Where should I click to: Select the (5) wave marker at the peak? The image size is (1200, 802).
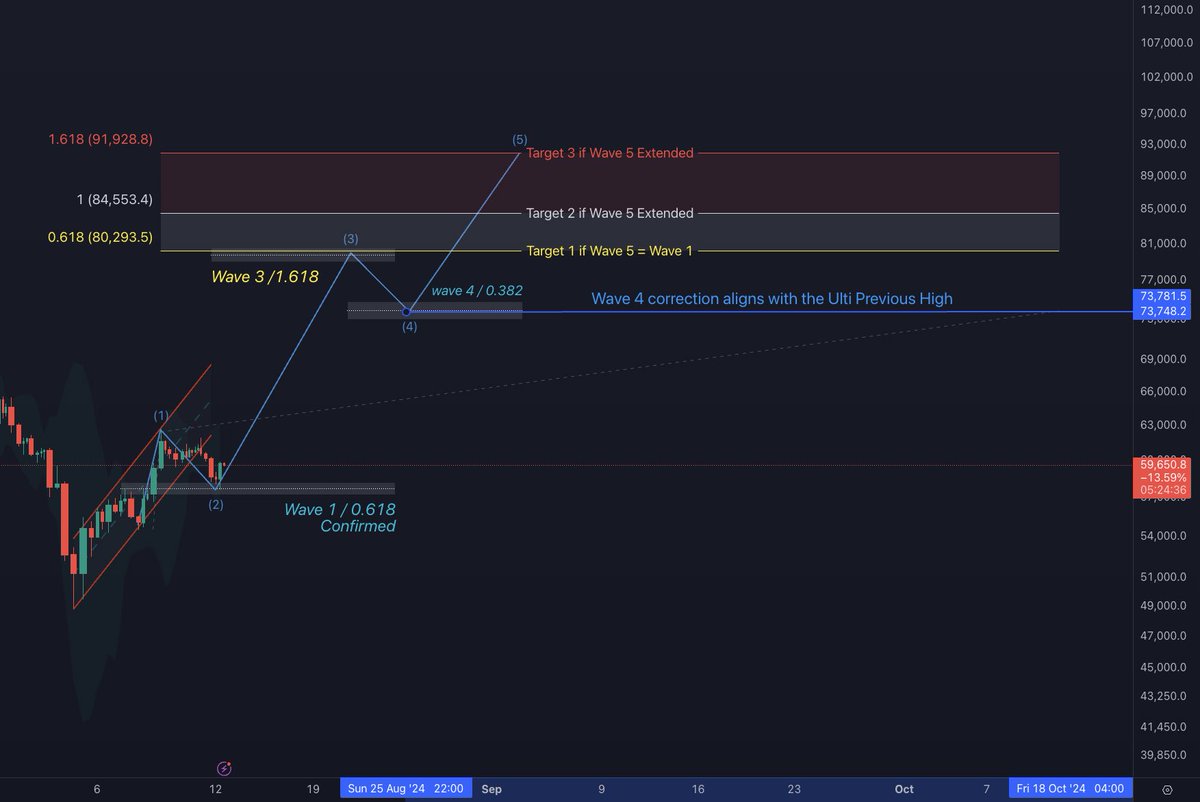pyautogui.click(x=518, y=140)
